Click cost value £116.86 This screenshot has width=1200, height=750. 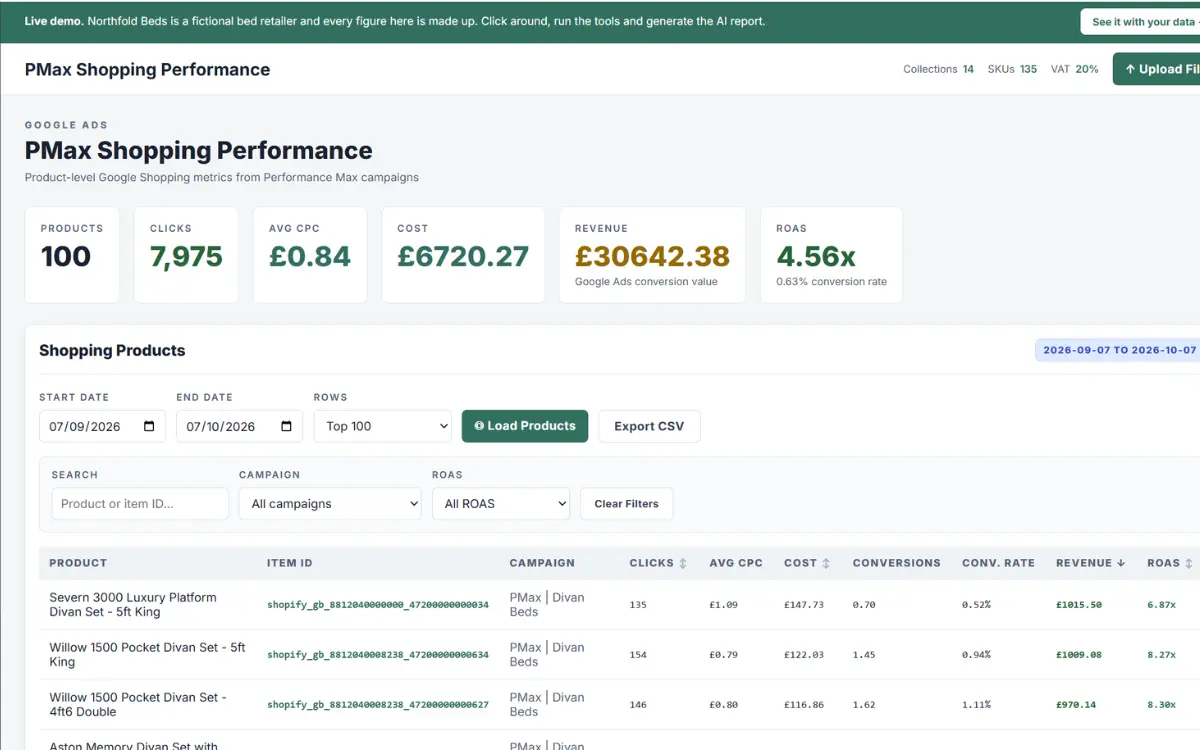[x=803, y=705]
